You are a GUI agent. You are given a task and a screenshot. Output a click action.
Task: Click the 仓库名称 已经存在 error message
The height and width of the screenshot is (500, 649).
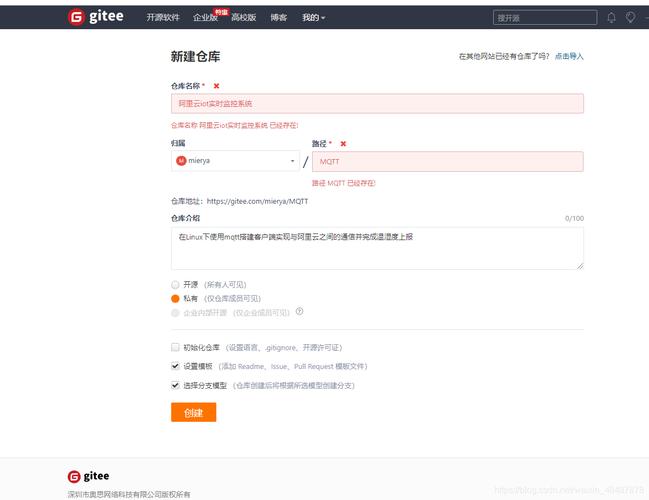point(235,125)
